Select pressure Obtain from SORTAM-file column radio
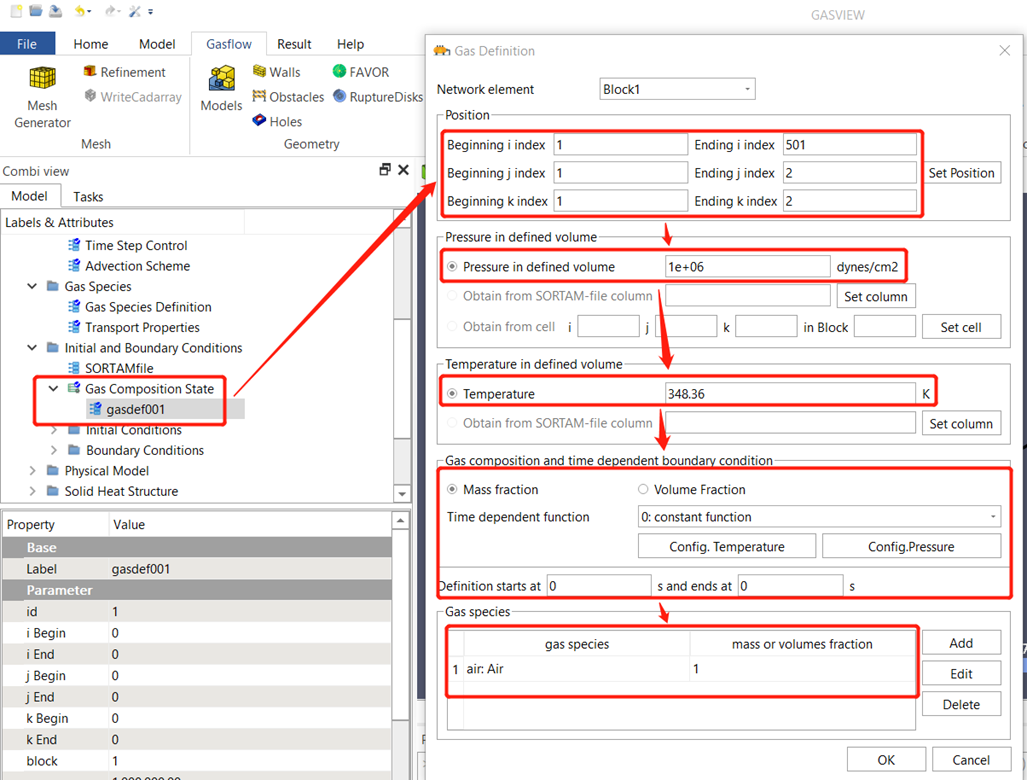The height and width of the screenshot is (780, 1027). pyautogui.click(x=452, y=296)
